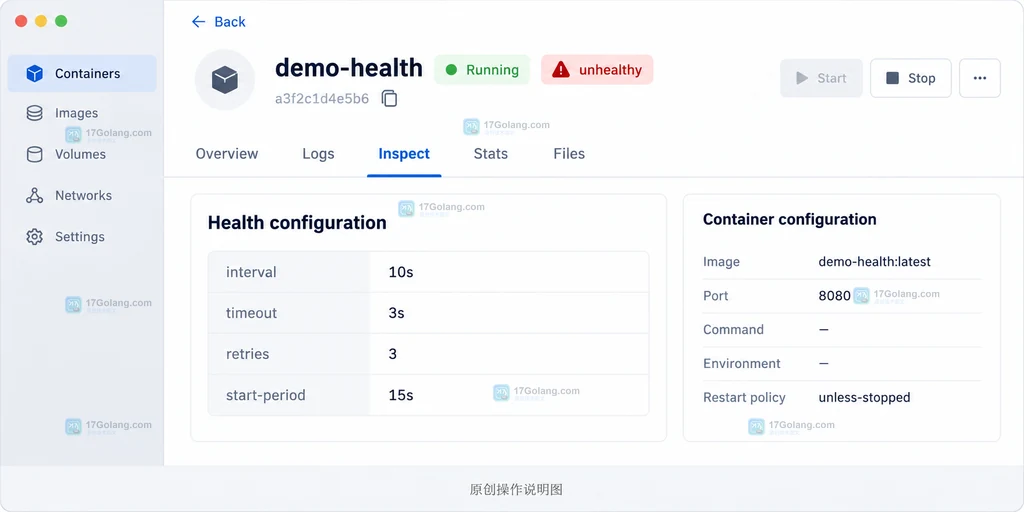Open the Stats tab
Screen dimensions: 1024x512
(490, 153)
